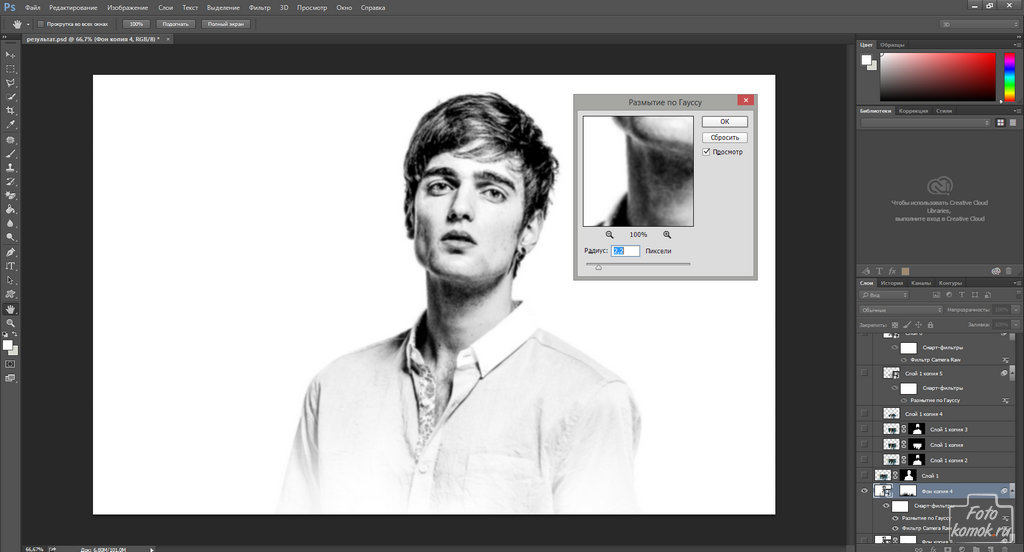1024x552 pixels.
Task: Select the Move tool
Action: click(10, 54)
